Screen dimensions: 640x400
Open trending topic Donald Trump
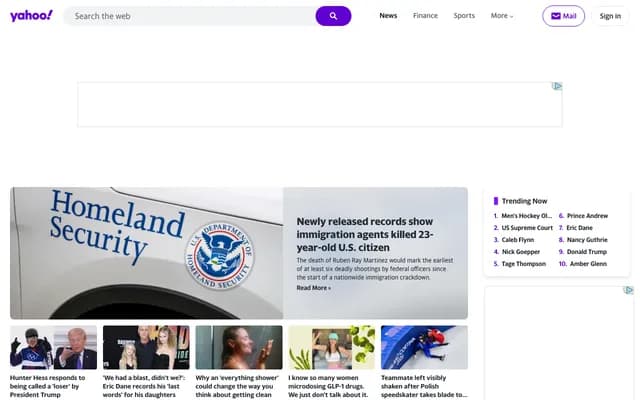coord(587,252)
